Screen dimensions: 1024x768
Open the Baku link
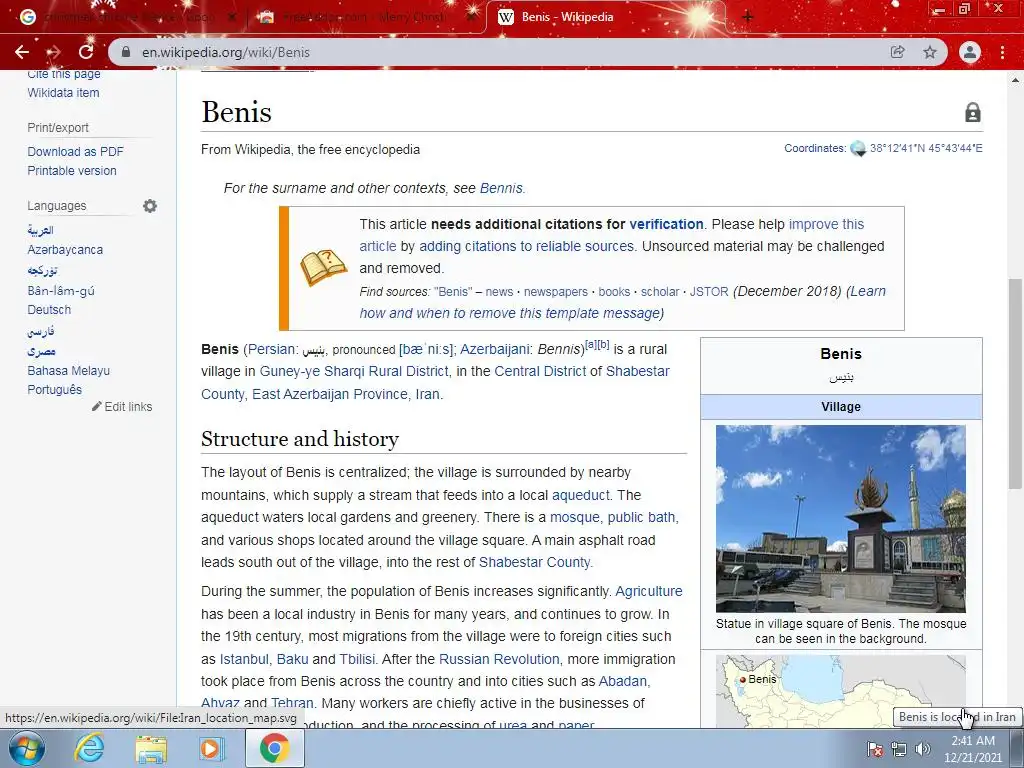293,659
